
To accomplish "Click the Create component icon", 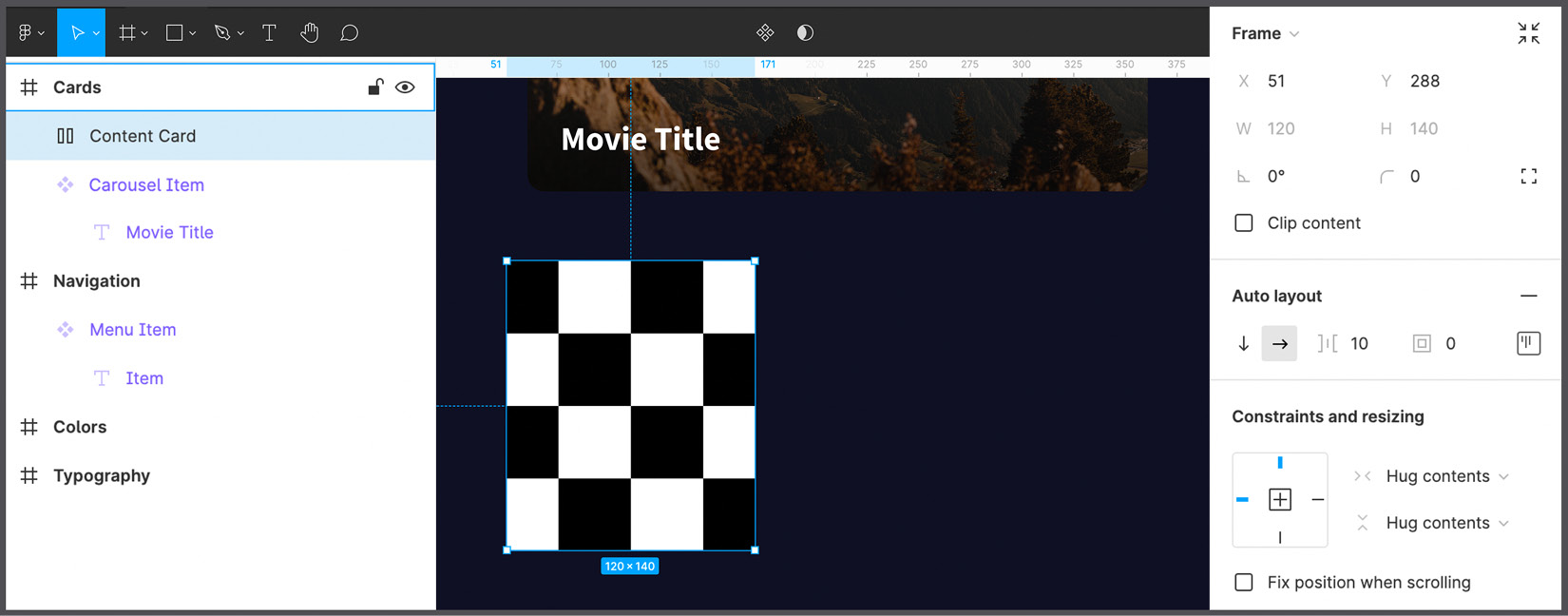I will coord(765,32).
